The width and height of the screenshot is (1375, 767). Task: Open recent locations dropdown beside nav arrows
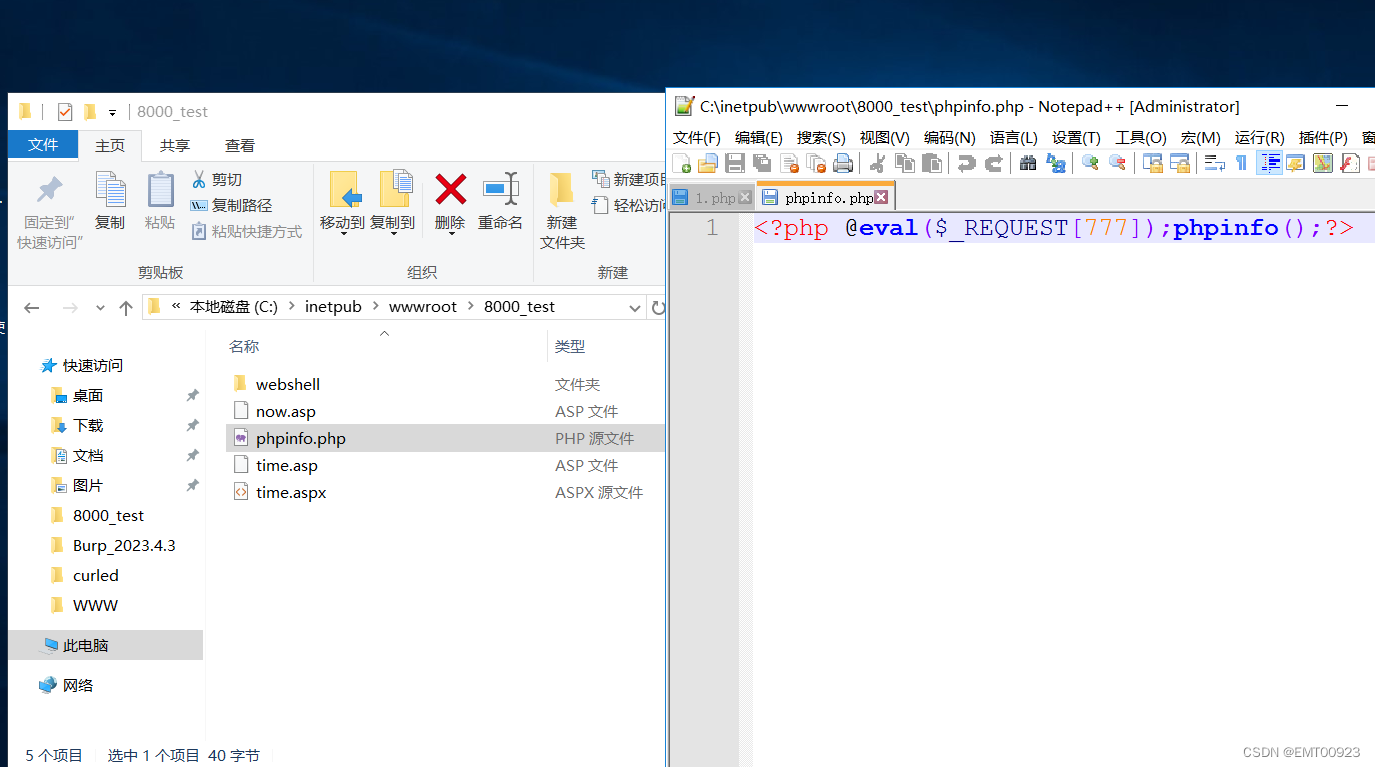[100, 308]
